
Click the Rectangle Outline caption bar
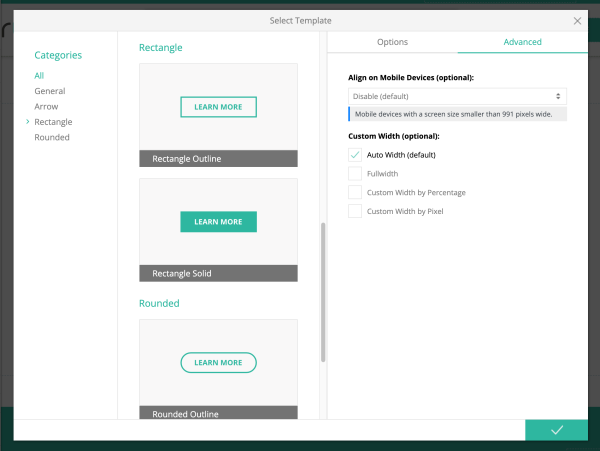[x=218, y=159]
